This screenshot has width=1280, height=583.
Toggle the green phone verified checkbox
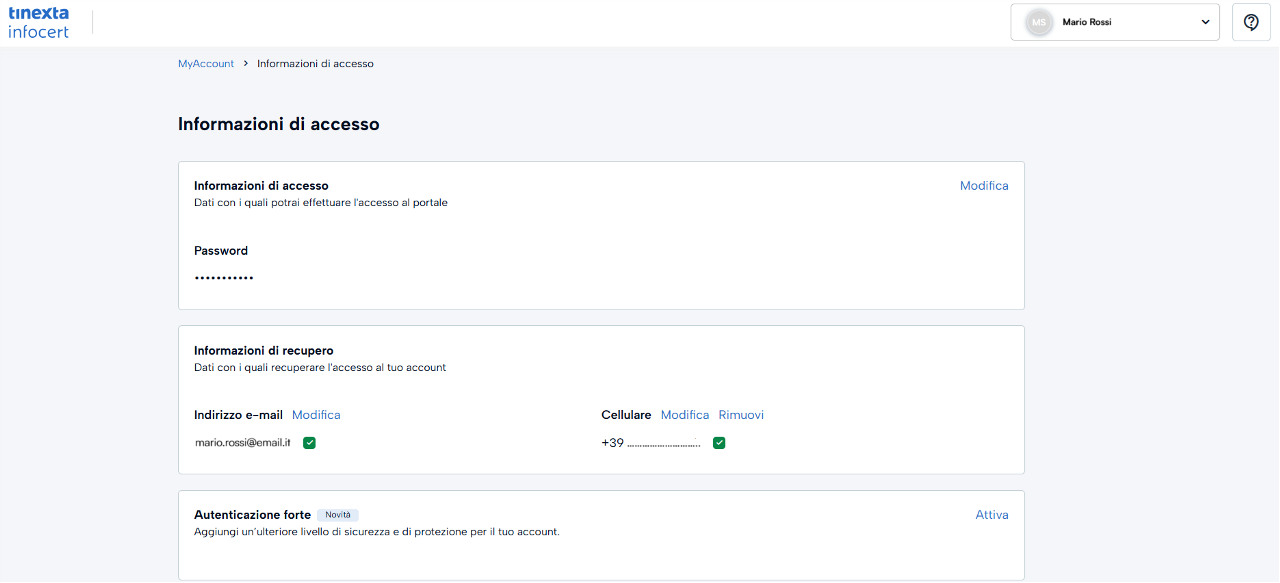719,443
